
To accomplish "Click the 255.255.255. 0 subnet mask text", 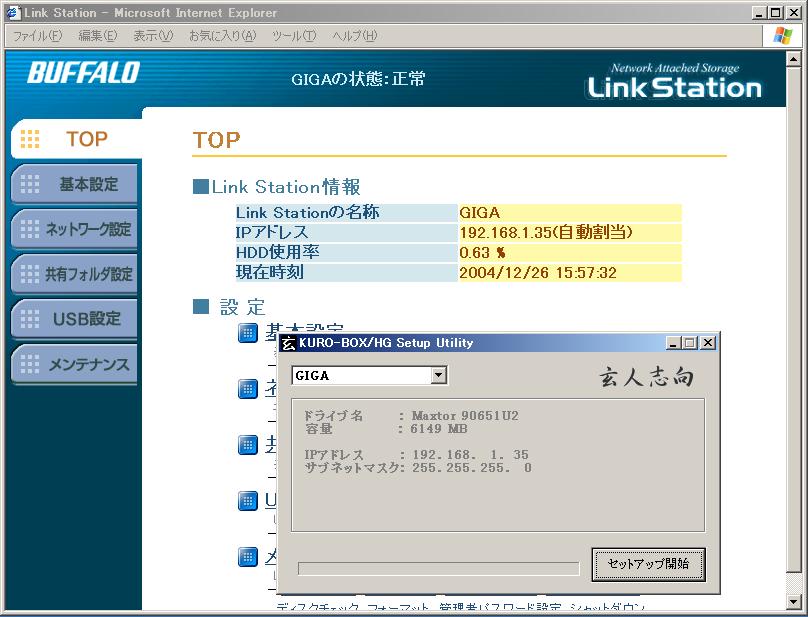I will tap(472, 468).
